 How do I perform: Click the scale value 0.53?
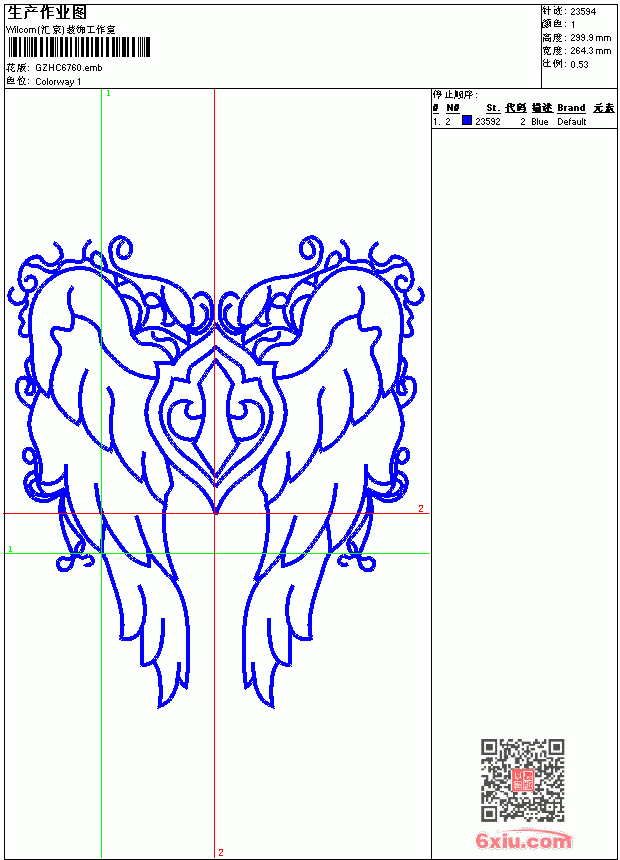tap(579, 64)
